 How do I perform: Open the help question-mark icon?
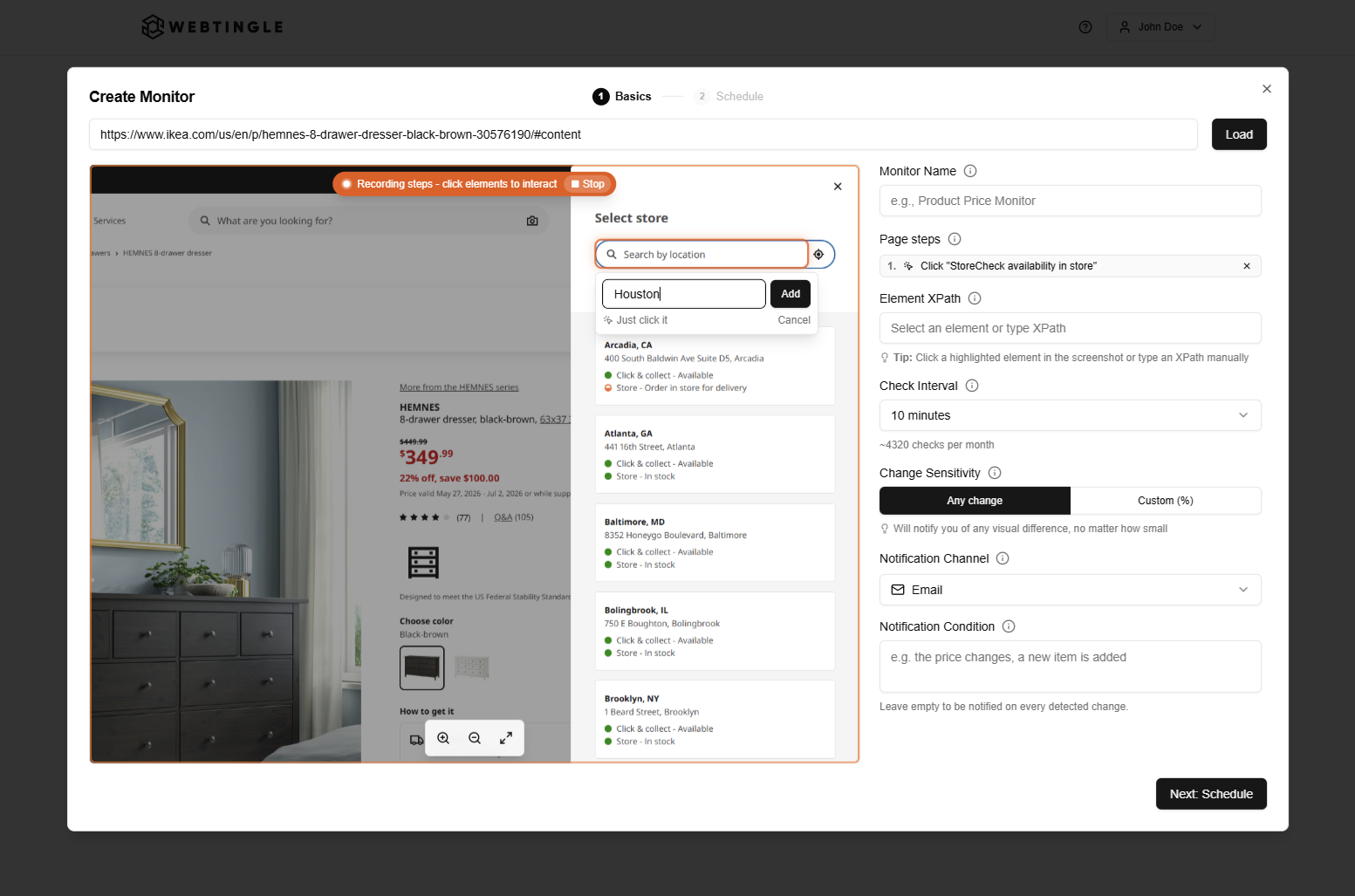point(1085,27)
